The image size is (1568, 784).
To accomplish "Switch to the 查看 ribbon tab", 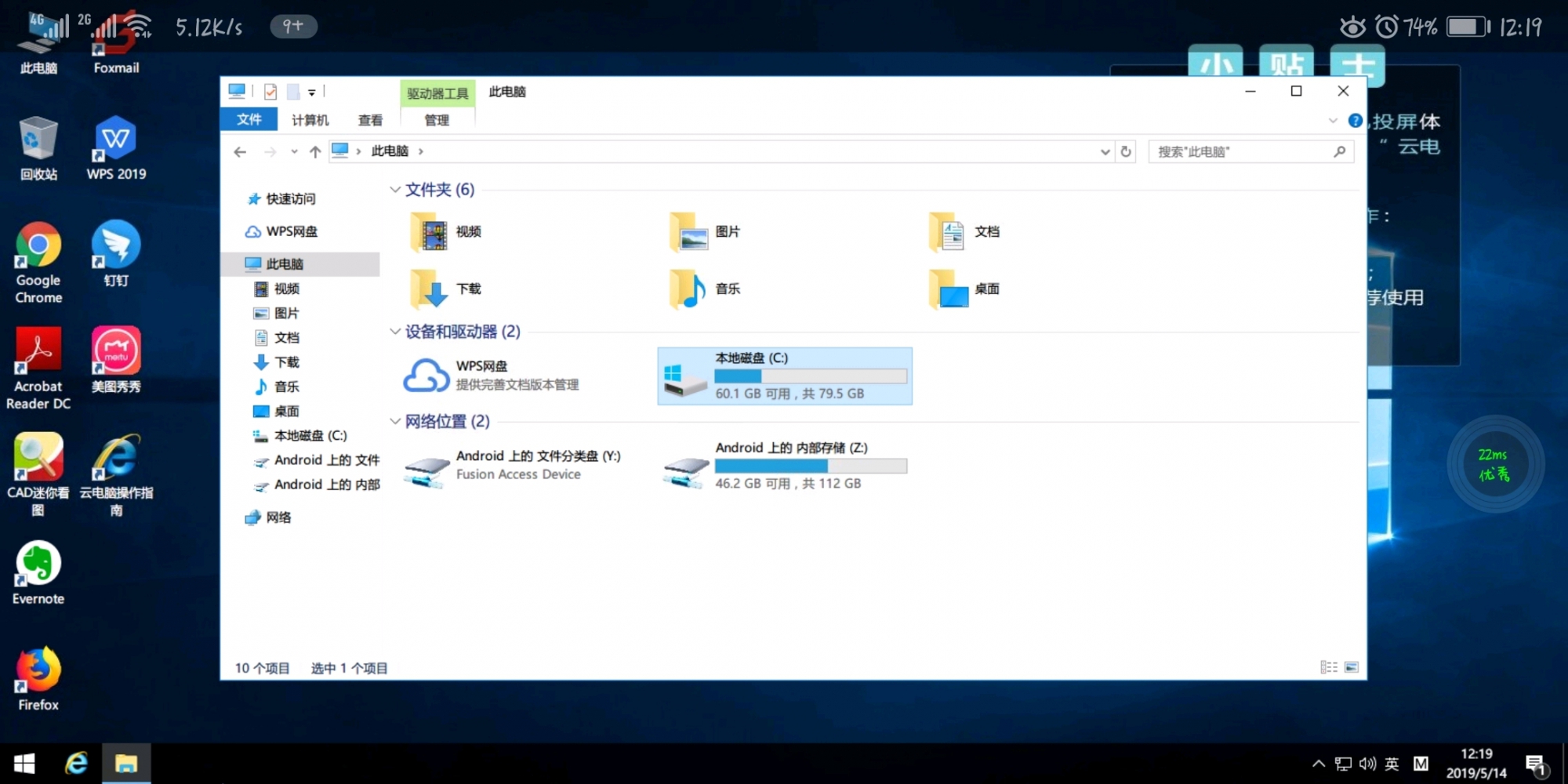I will click(x=370, y=119).
